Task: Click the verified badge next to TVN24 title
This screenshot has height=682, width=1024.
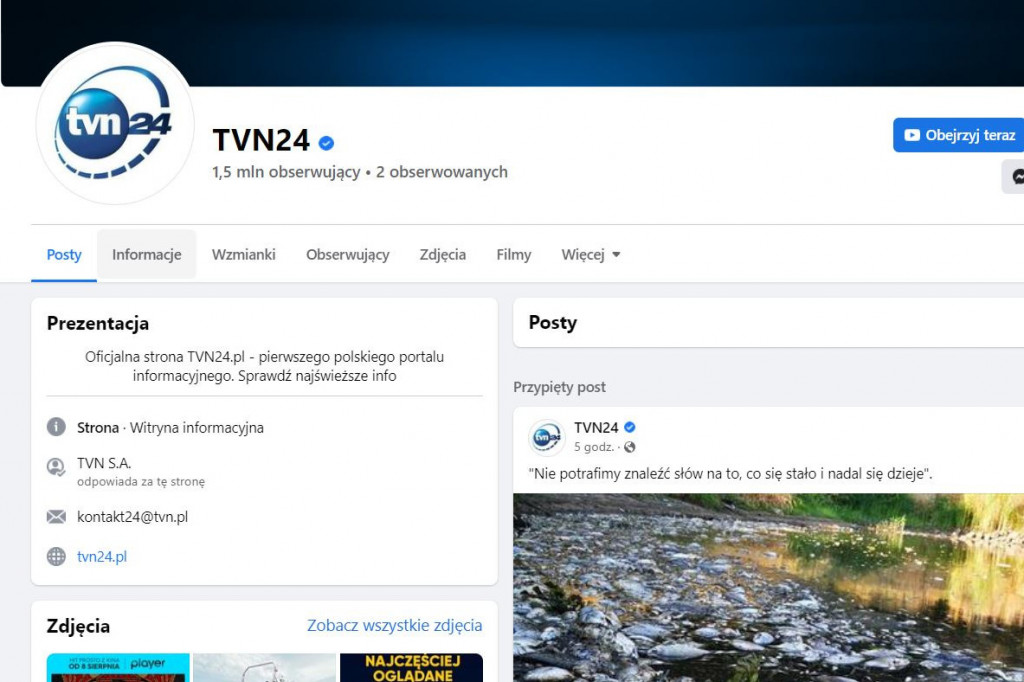Action: pos(327,142)
